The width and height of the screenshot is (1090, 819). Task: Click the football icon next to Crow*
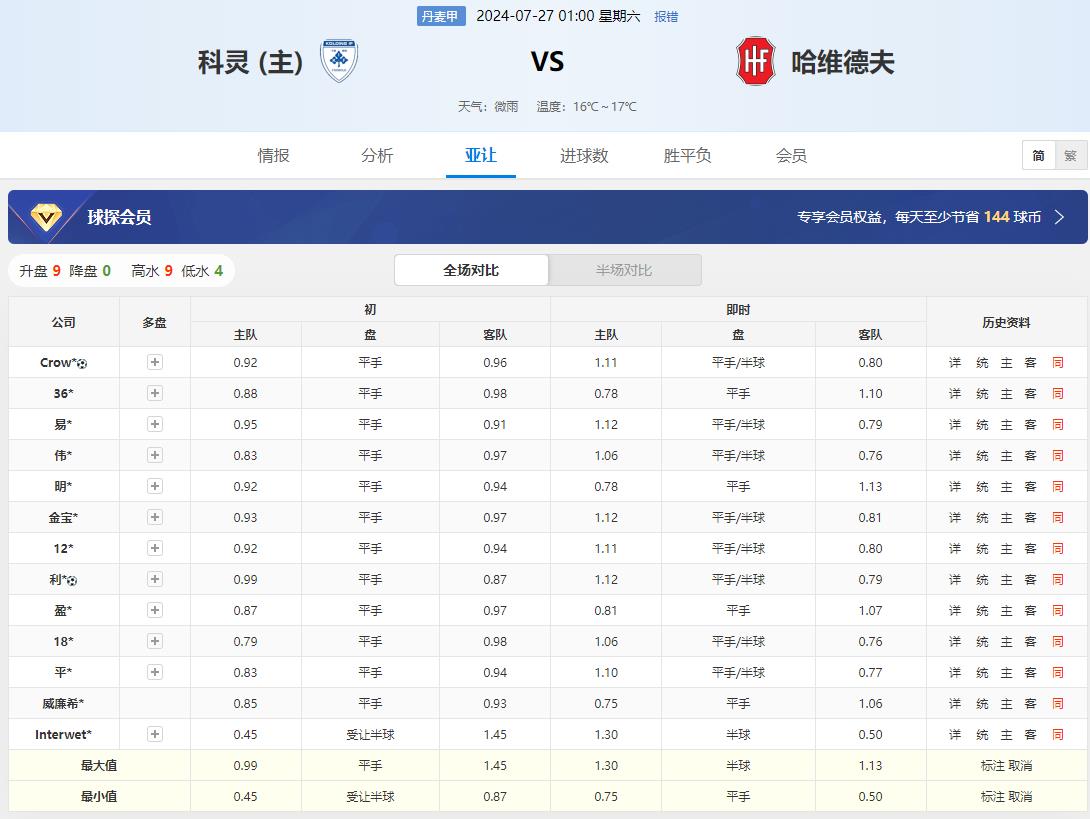pyautogui.click(x=82, y=363)
